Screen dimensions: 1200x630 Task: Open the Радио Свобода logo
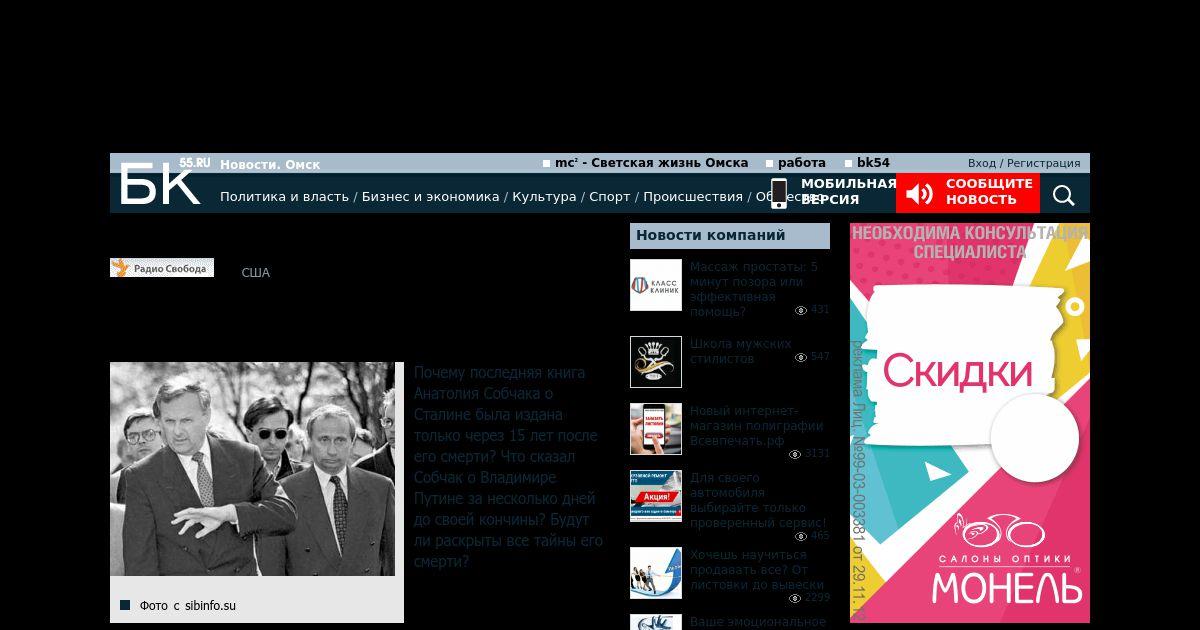coord(162,268)
